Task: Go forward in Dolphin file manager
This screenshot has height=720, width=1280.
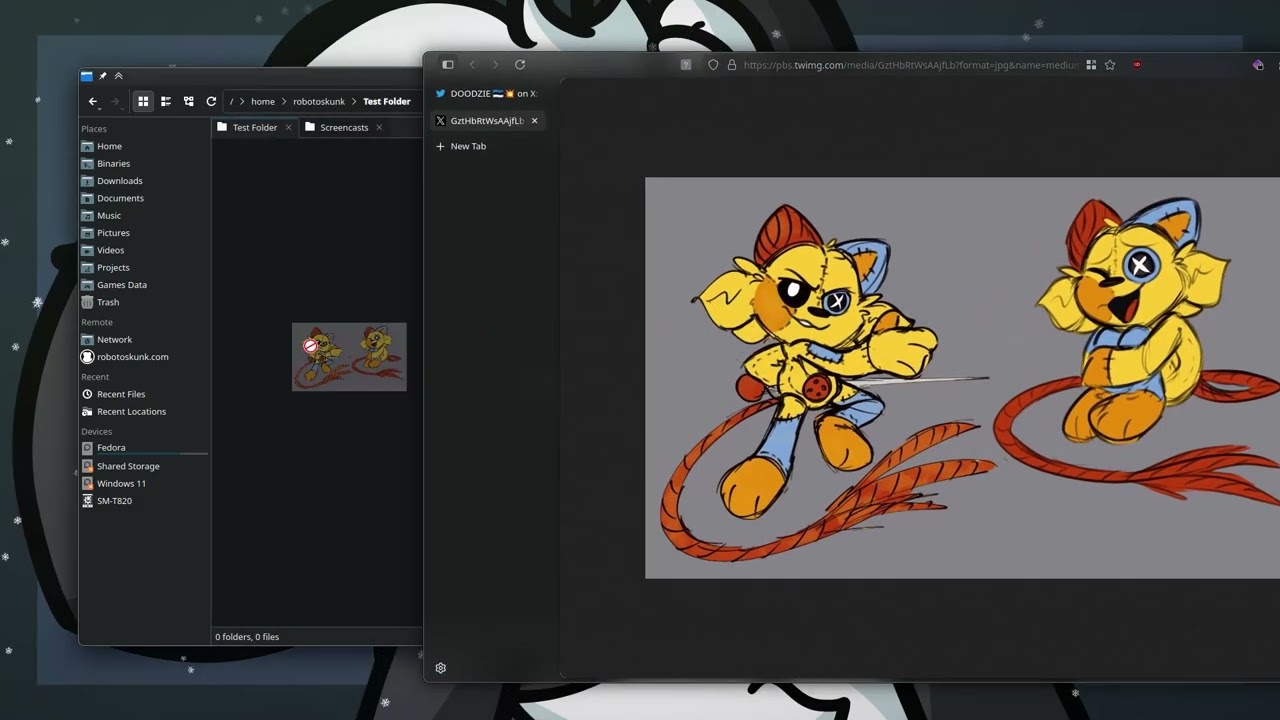Action: click(115, 101)
